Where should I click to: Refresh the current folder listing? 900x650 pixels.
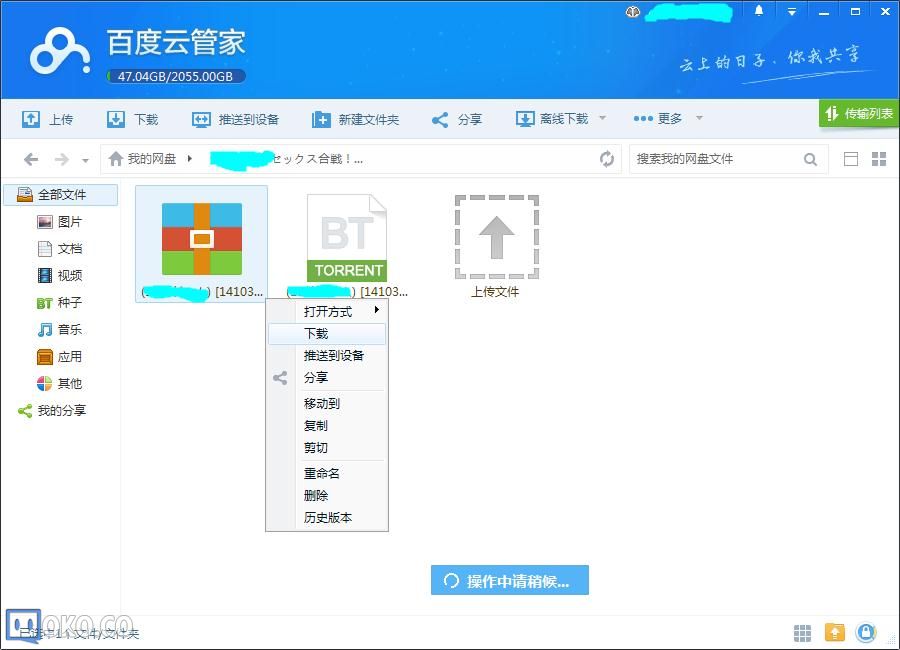pyautogui.click(x=607, y=159)
